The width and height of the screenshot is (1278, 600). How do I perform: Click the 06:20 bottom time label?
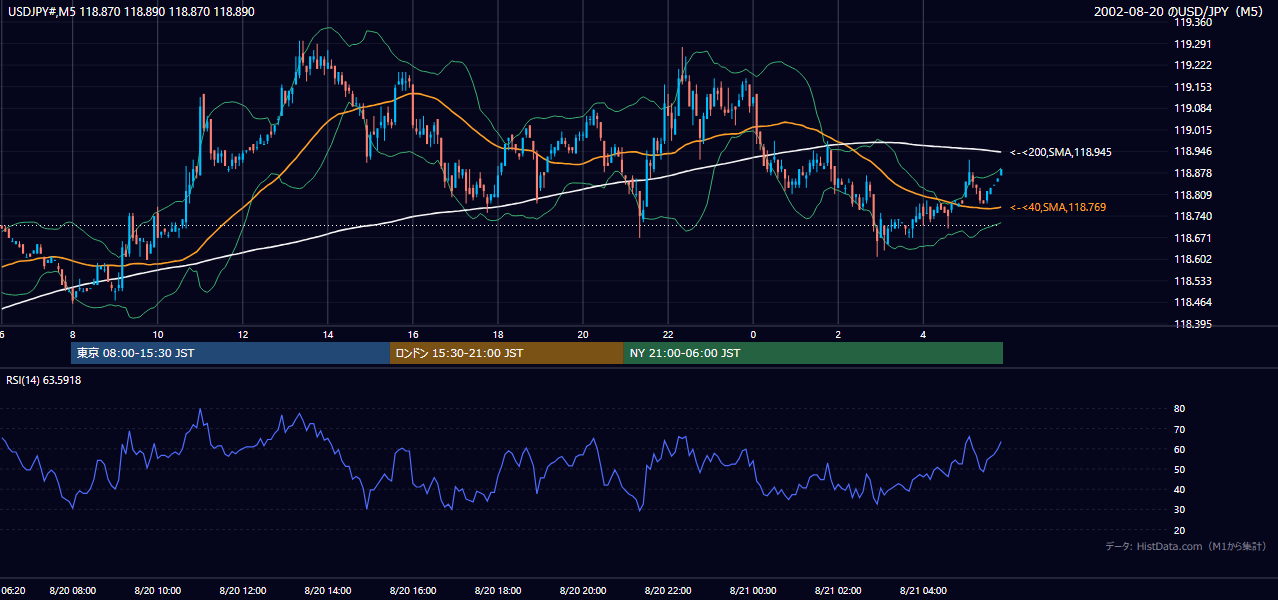[12, 591]
